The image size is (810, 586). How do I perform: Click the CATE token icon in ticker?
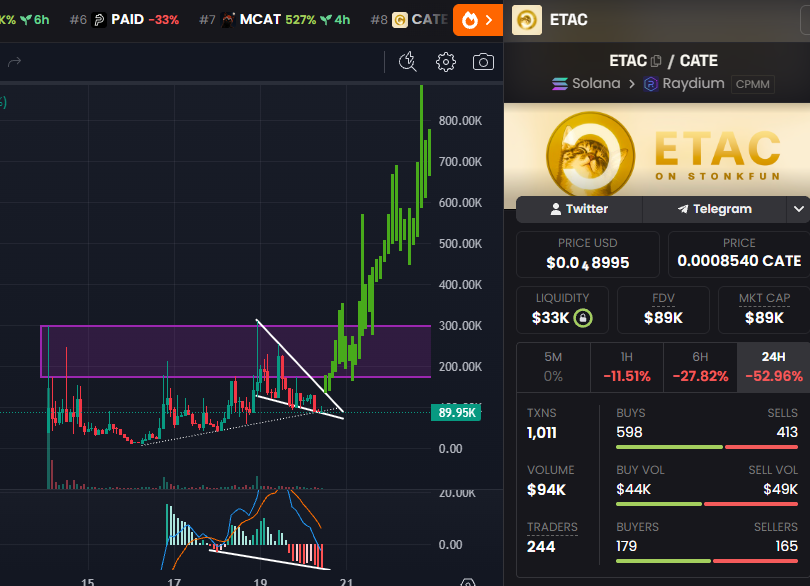(x=400, y=20)
